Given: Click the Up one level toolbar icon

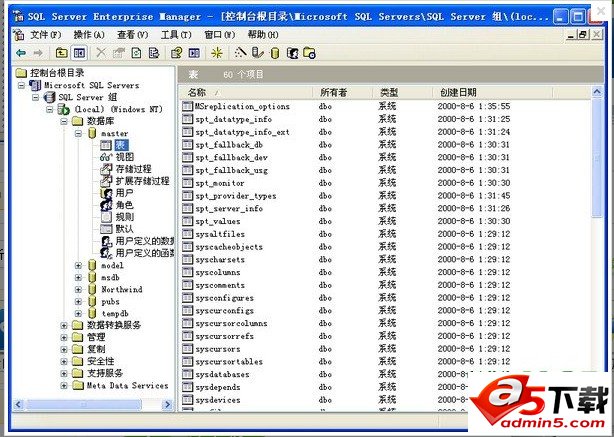Looking at the screenshot, I should click(61, 53).
